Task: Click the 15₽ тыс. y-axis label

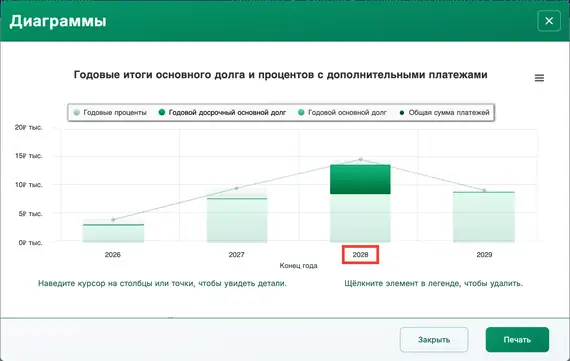Action: coord(29,156)
